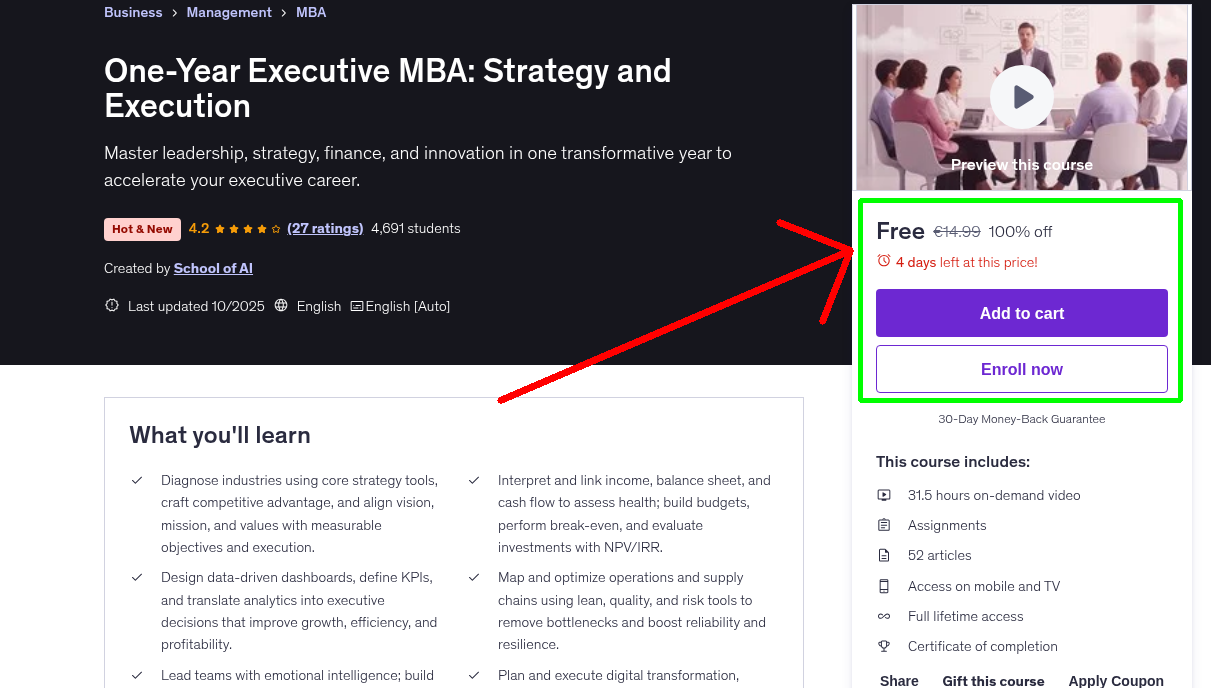Click the alarm clock icon beside the countdown

(x=883, y=260)
